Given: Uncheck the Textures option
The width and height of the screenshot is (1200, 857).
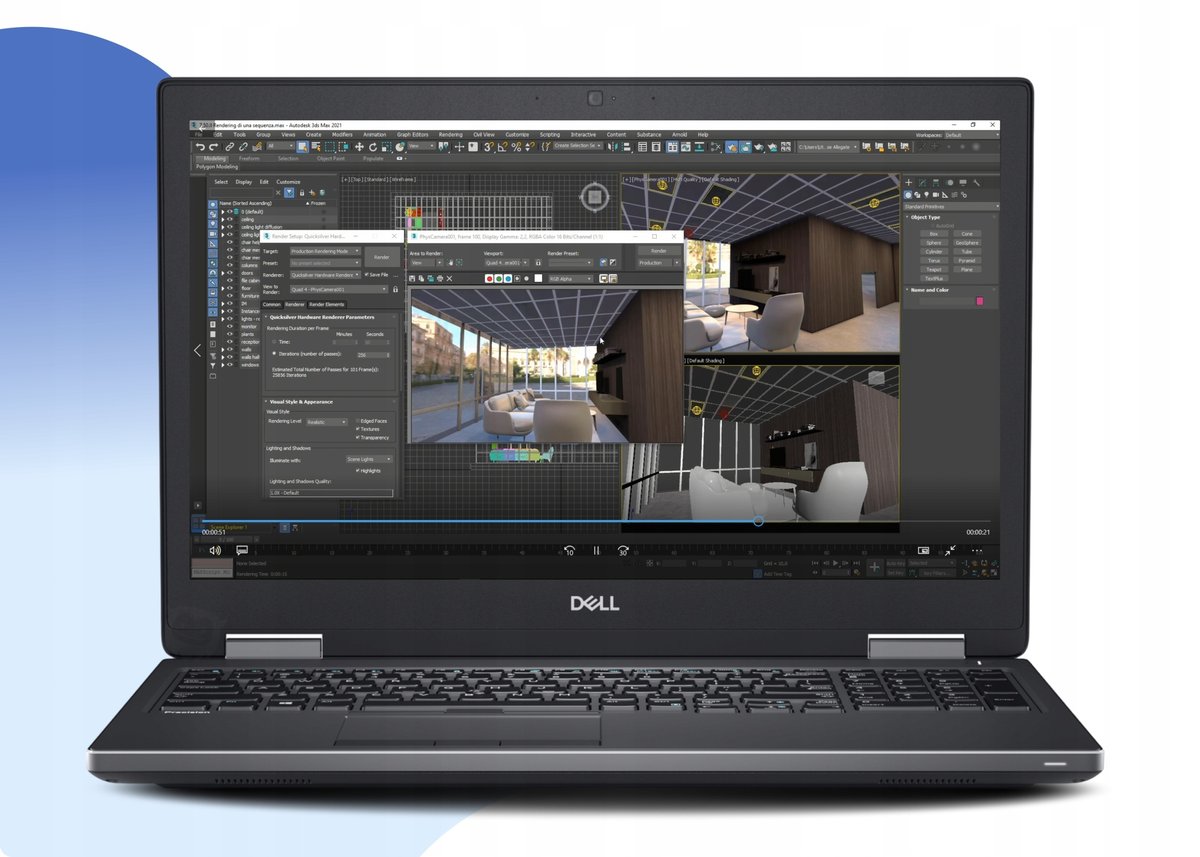Looking at the screenshot, I should click(x=358, y=429).
